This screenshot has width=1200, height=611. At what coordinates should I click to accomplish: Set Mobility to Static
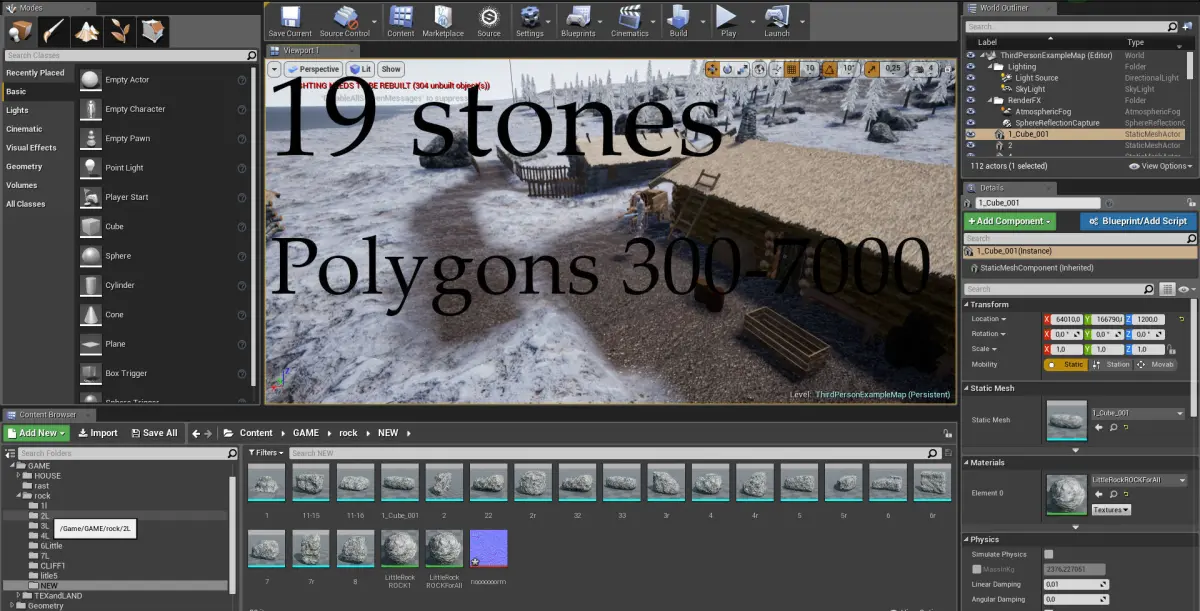click(1066, 364)
